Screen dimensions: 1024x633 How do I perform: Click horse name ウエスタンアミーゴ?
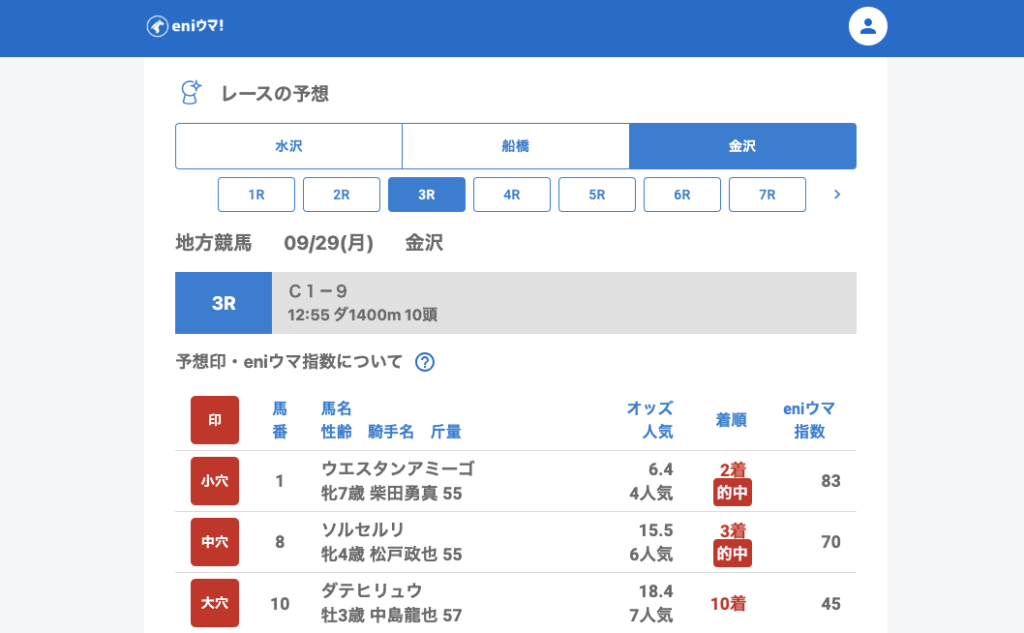397,469
